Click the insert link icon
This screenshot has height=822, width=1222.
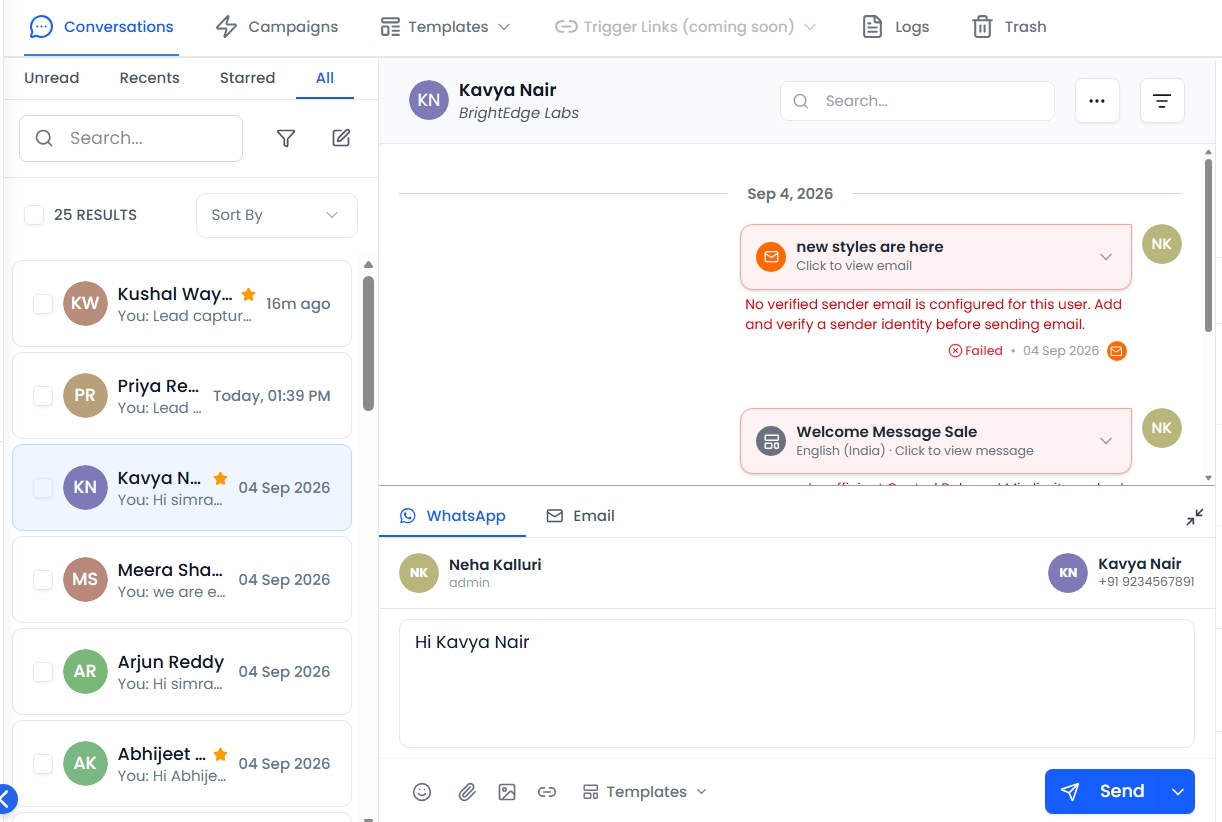(547, 792)
